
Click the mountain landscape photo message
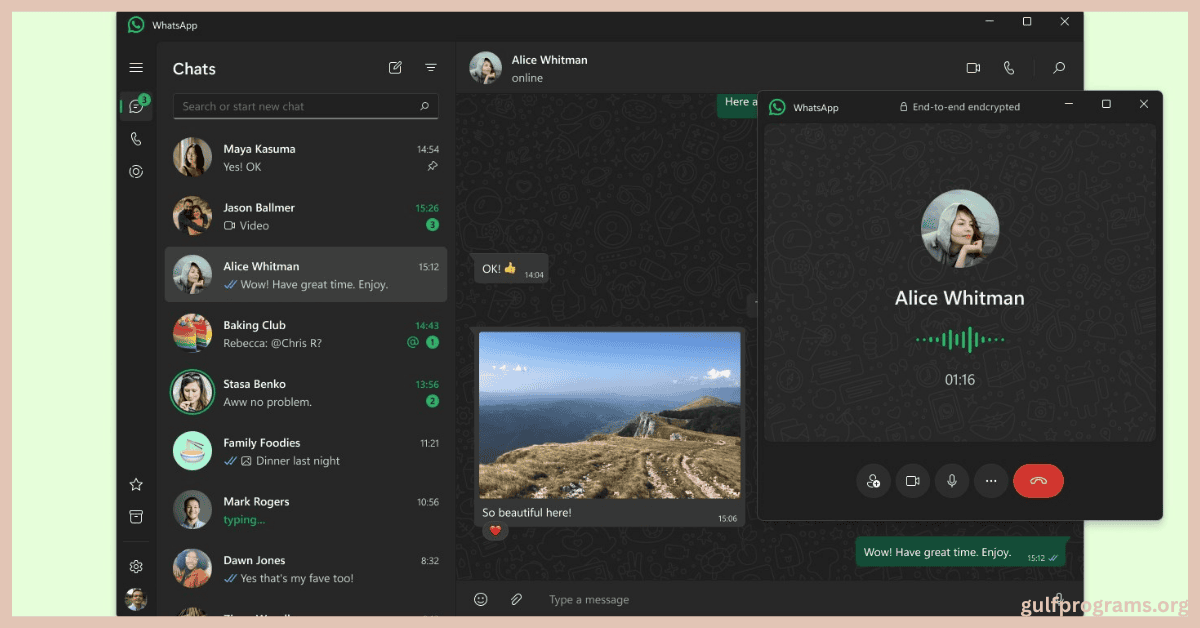click(609, 415)
